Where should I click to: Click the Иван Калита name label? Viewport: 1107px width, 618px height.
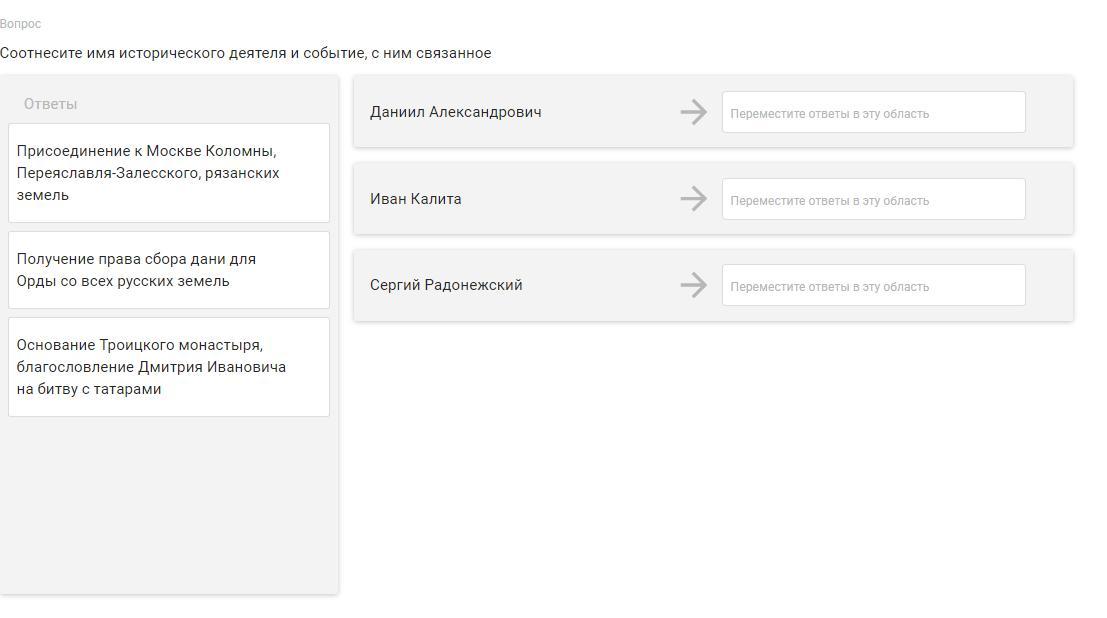coord(416,199)
